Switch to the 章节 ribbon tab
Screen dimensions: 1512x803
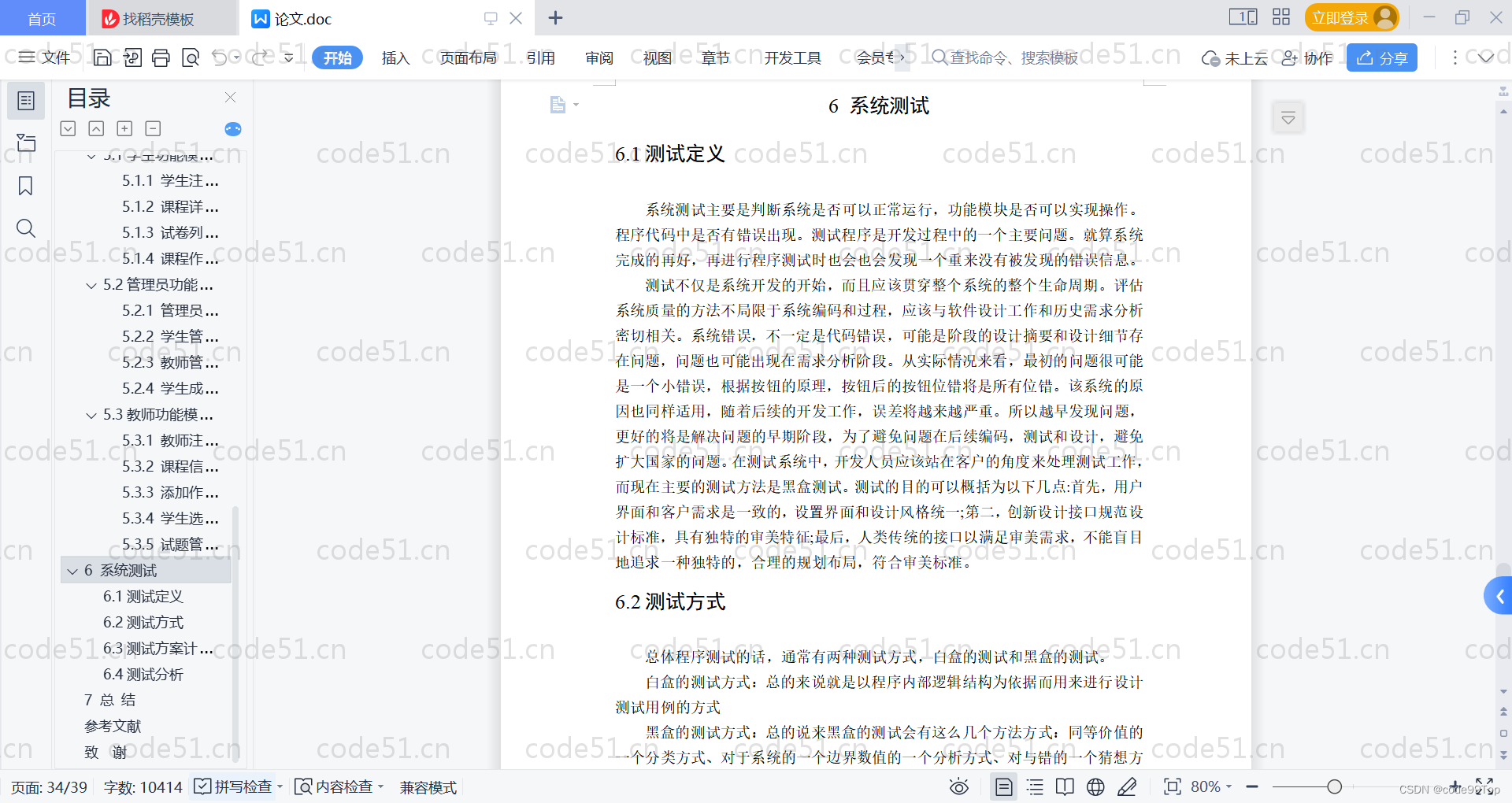point(716,57)
